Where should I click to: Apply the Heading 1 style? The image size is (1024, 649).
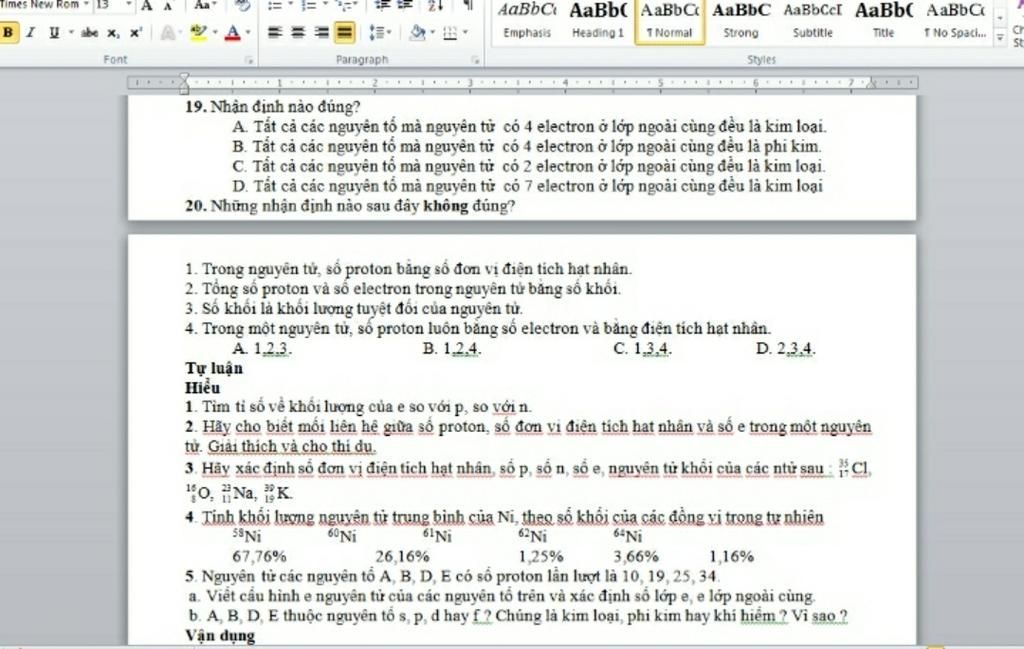coord(598,20)
